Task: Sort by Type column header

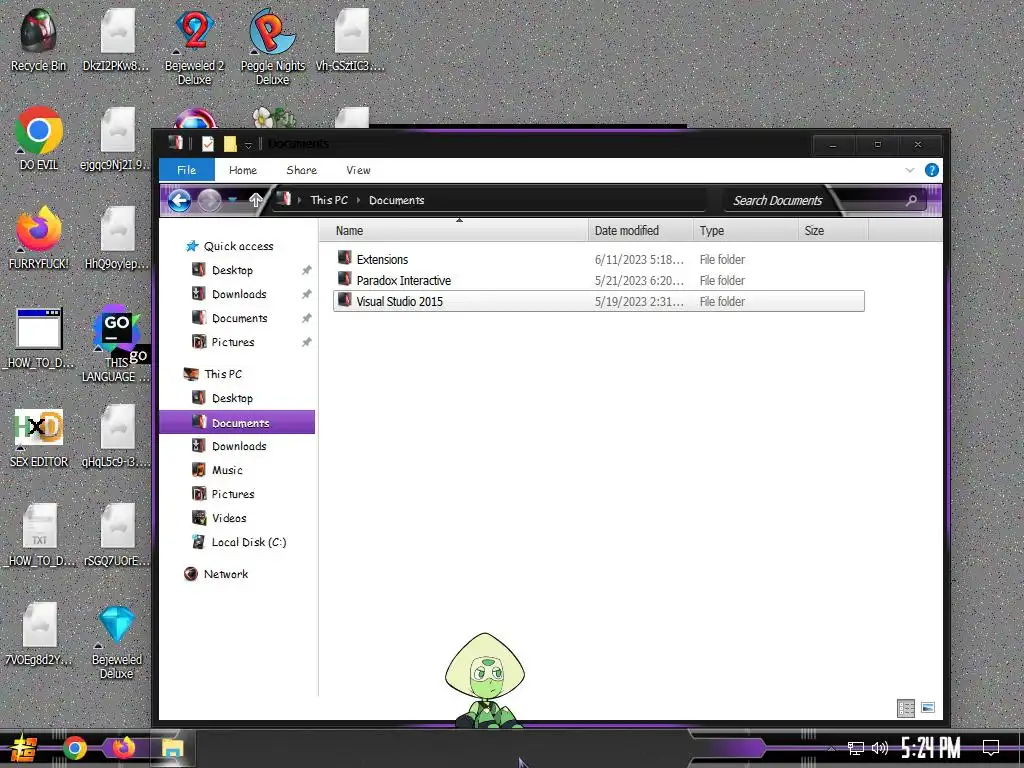Action: tap(745, 231)
